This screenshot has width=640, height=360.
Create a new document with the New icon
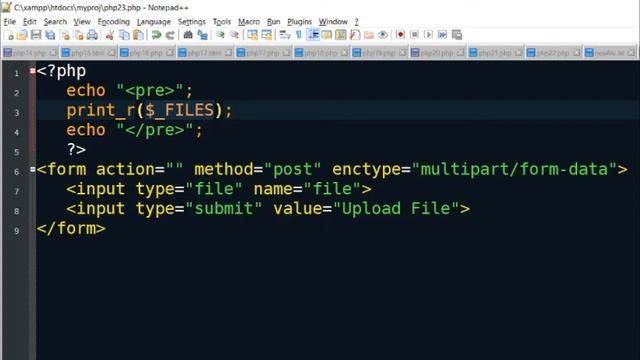click(x=9, y=35)
